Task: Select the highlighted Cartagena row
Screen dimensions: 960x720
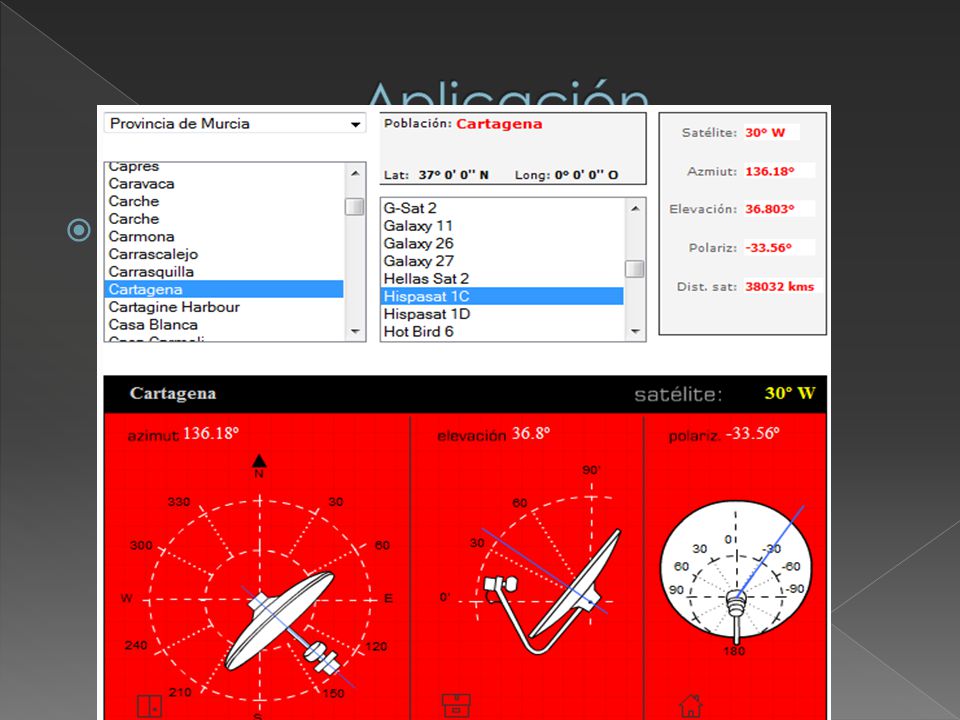Action: [x=223, y=290]
